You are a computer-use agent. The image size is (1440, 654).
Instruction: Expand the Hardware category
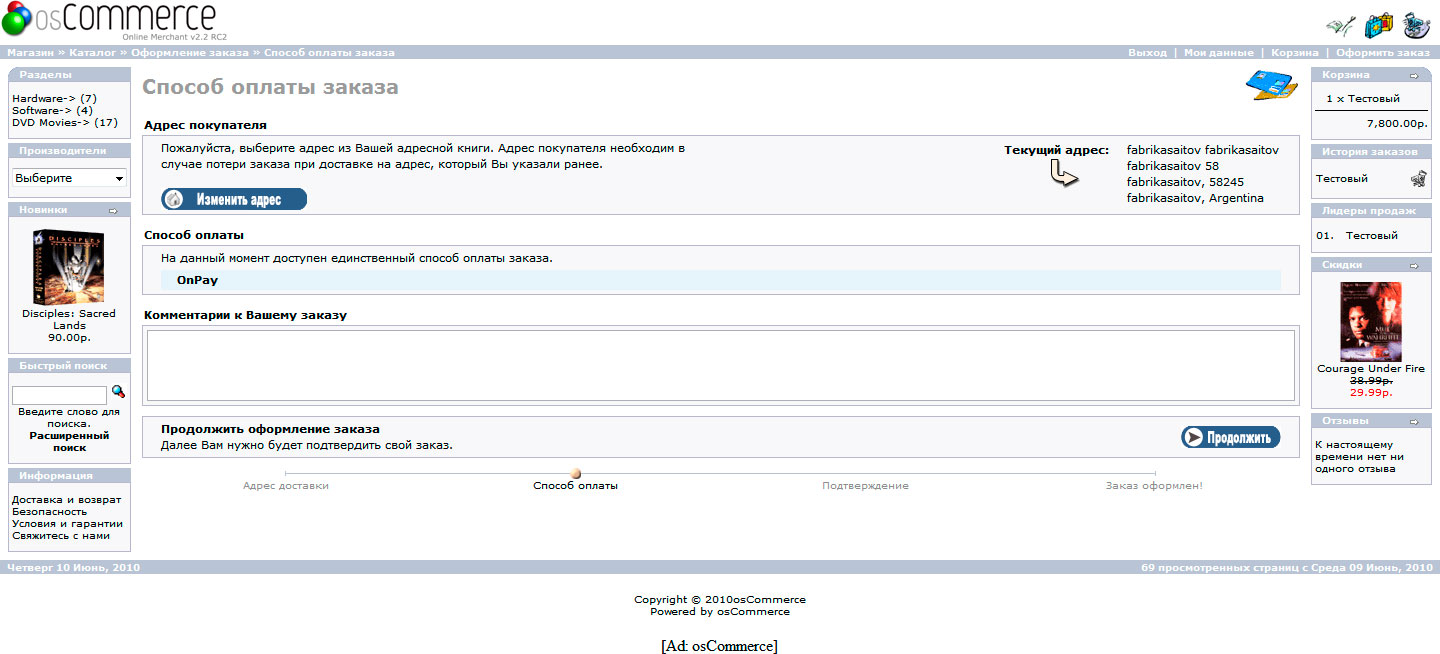point(44,98)
